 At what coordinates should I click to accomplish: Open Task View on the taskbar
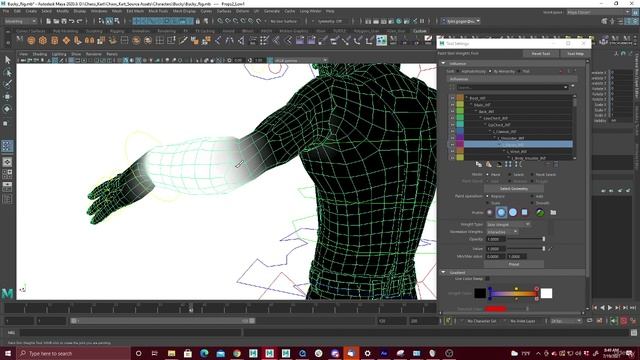(155, 353)
